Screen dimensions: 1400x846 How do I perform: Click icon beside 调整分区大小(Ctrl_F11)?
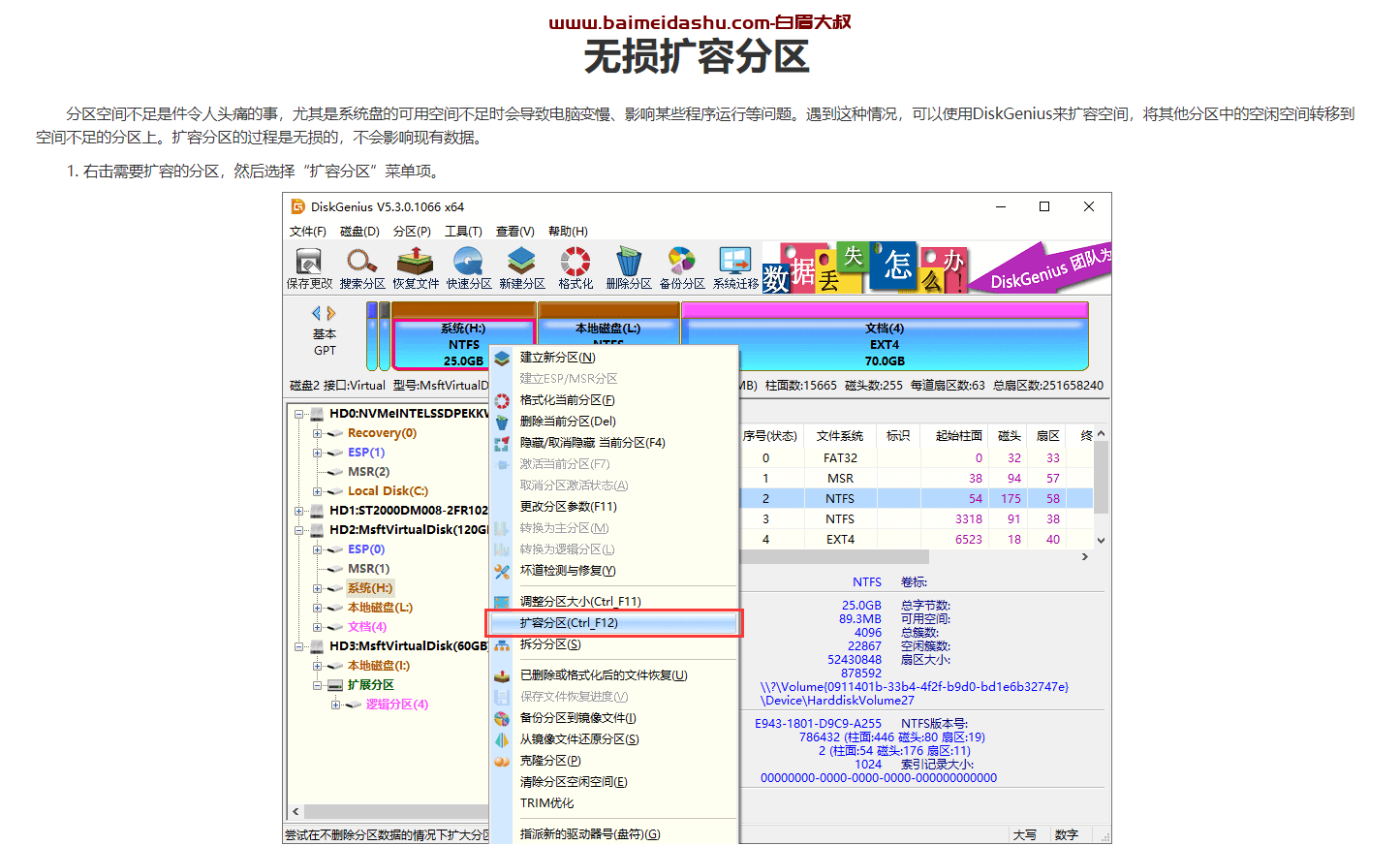[x=502, y=602]
